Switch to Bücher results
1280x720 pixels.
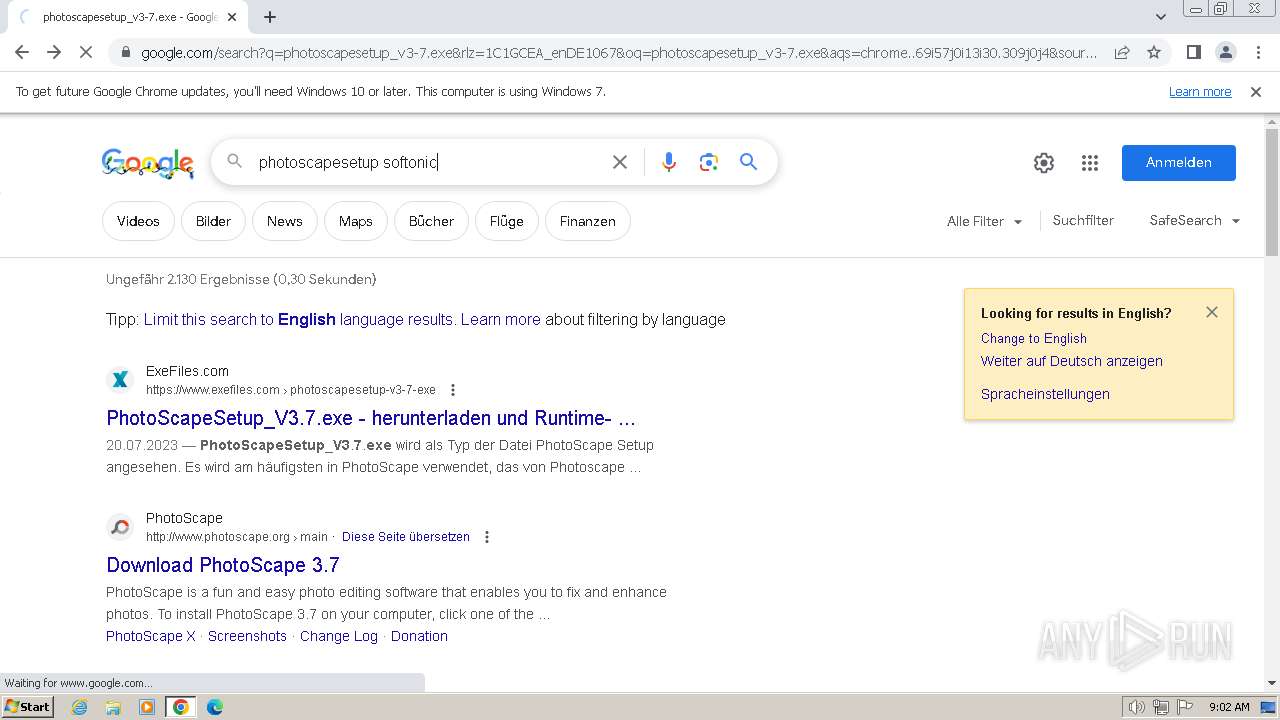[x=431, y=221]
